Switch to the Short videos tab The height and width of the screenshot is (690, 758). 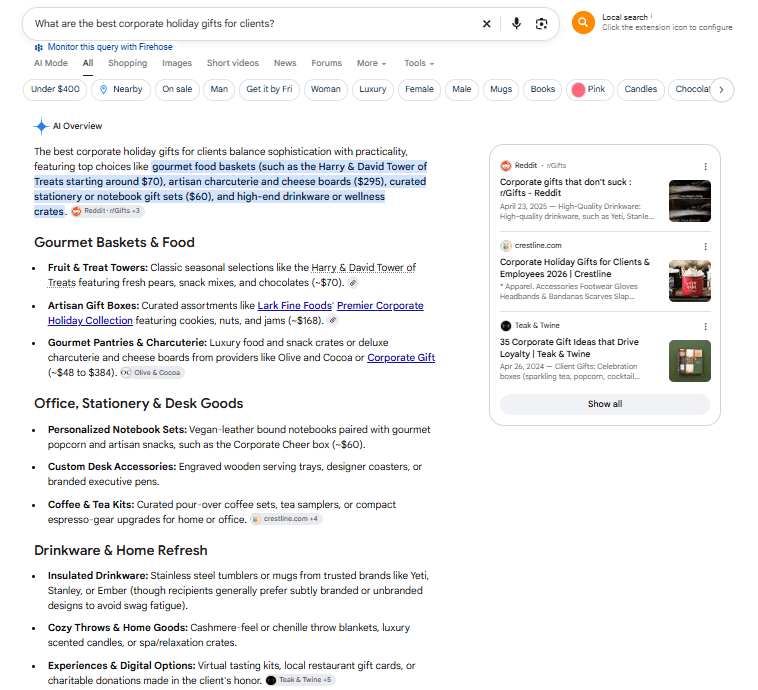pyautogui.click(x=233, y=63)
